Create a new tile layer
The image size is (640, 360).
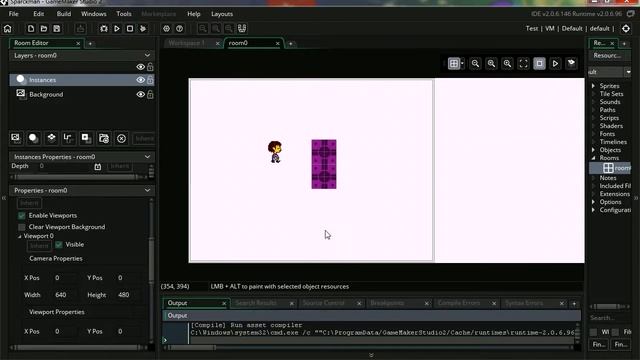click(51, 138)
